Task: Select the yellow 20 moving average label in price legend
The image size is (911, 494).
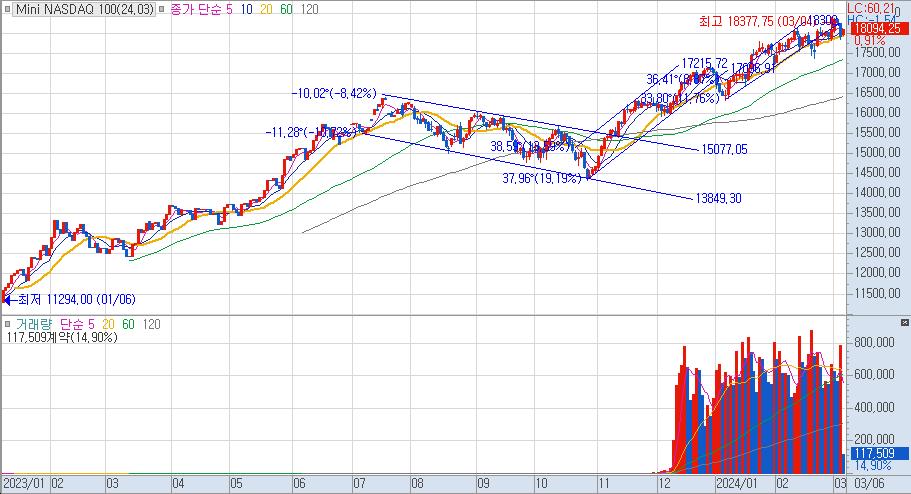Action: click(x=266, y=9)
